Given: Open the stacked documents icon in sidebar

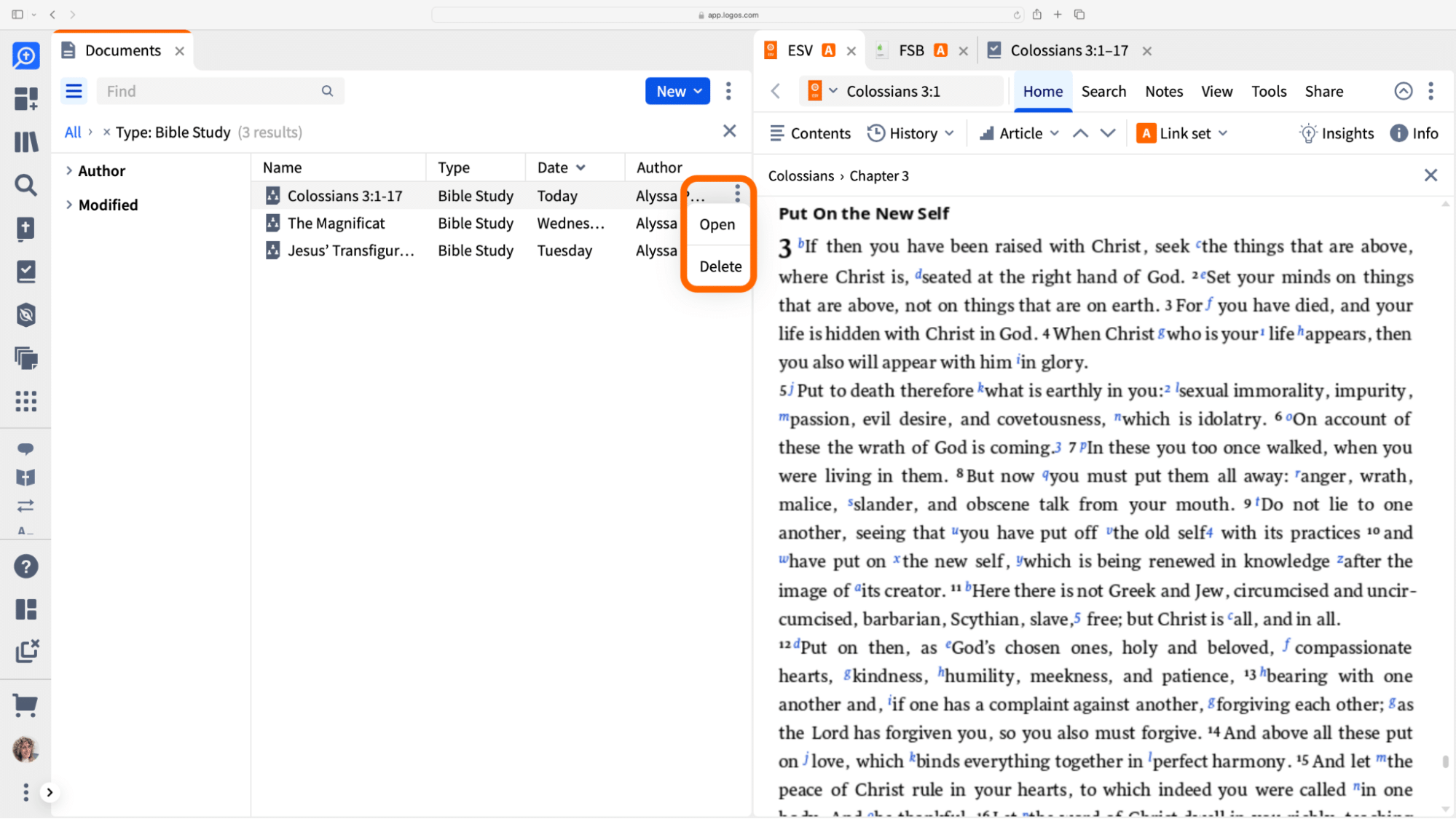Looking at the screenshot, I should click(26, 357).
